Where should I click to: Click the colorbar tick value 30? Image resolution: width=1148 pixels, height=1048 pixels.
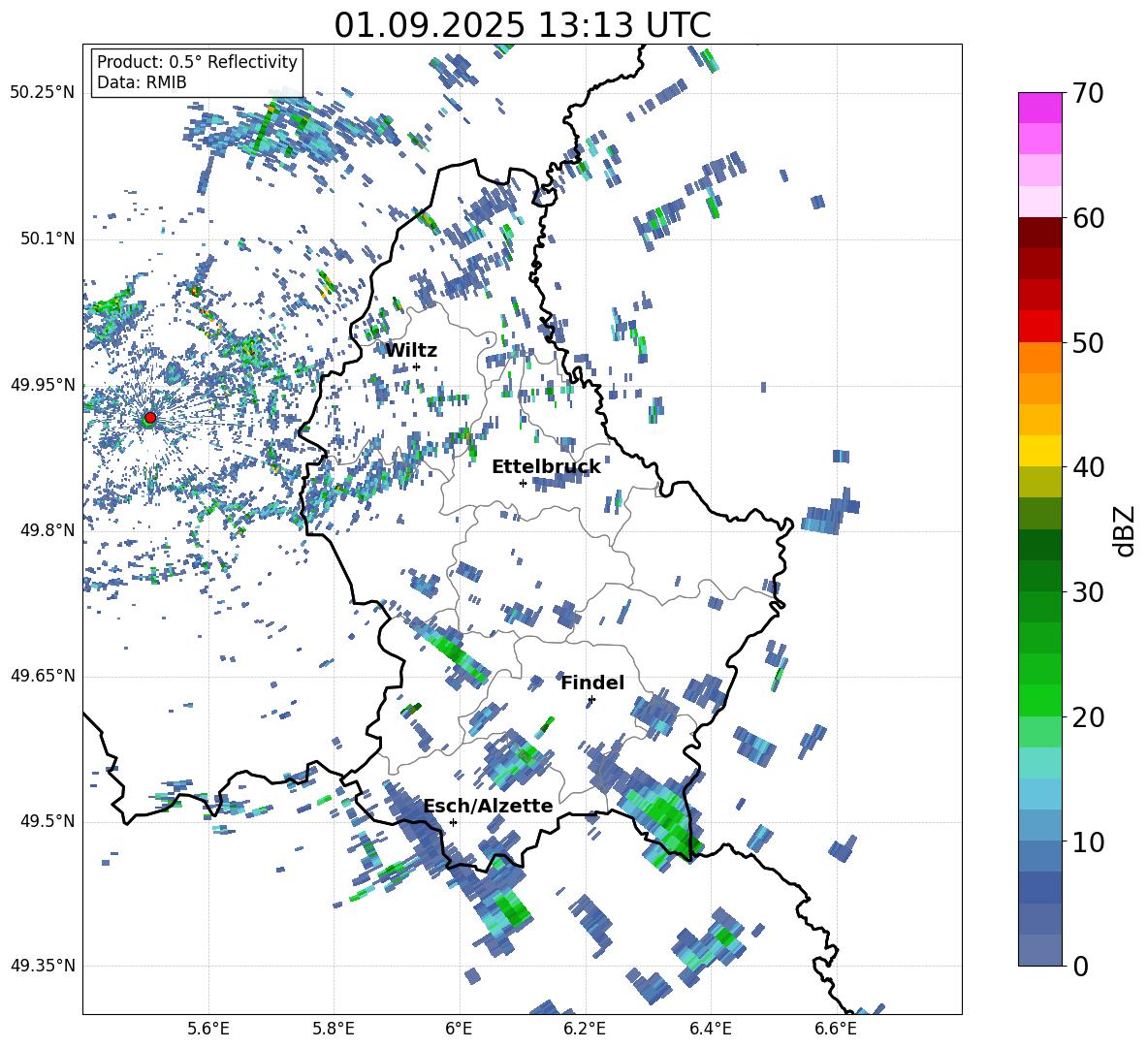pos(1088,591)
